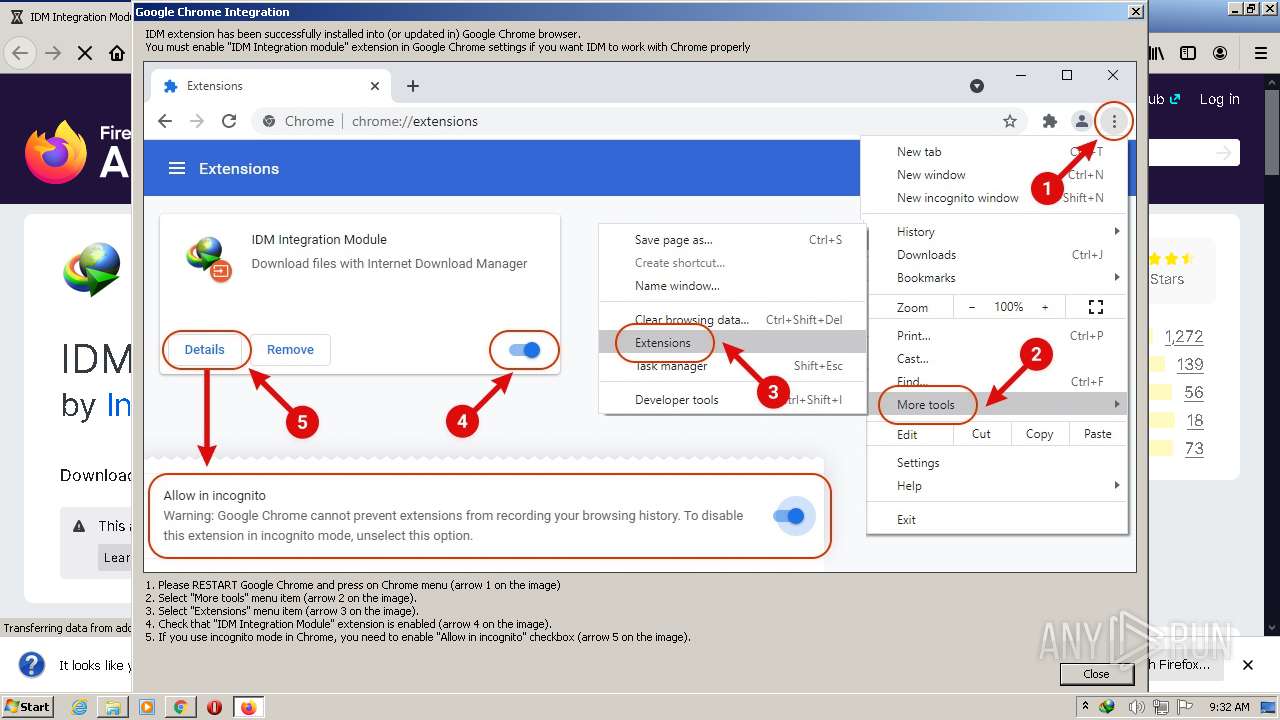Expand the Bookmarks submenu arrow

pyautogui.click(x=1117, y=277)
